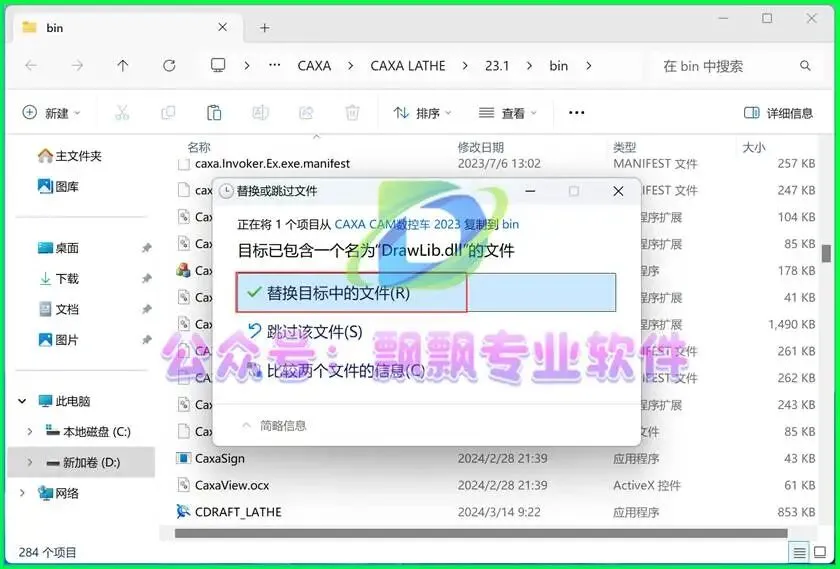Minimize the 替换或跳过文件 dialog
Screen dimensions: 840x569
coord(530,191)
